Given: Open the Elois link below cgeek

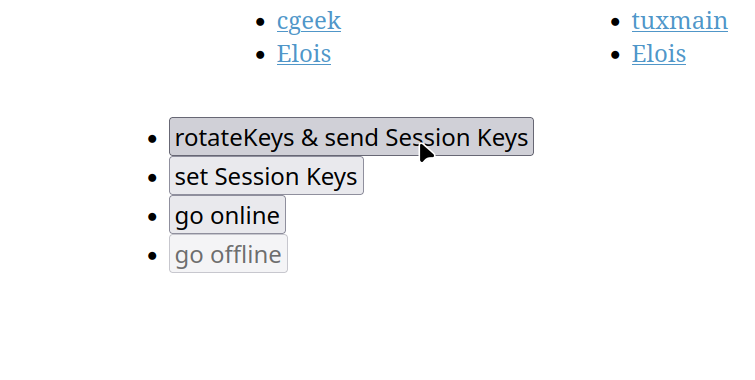Looking at the screenshot, I should (x=304, y=53).
